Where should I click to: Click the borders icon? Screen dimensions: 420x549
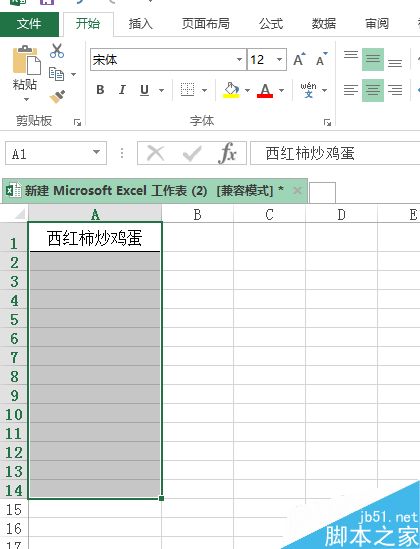click(187, 90)
